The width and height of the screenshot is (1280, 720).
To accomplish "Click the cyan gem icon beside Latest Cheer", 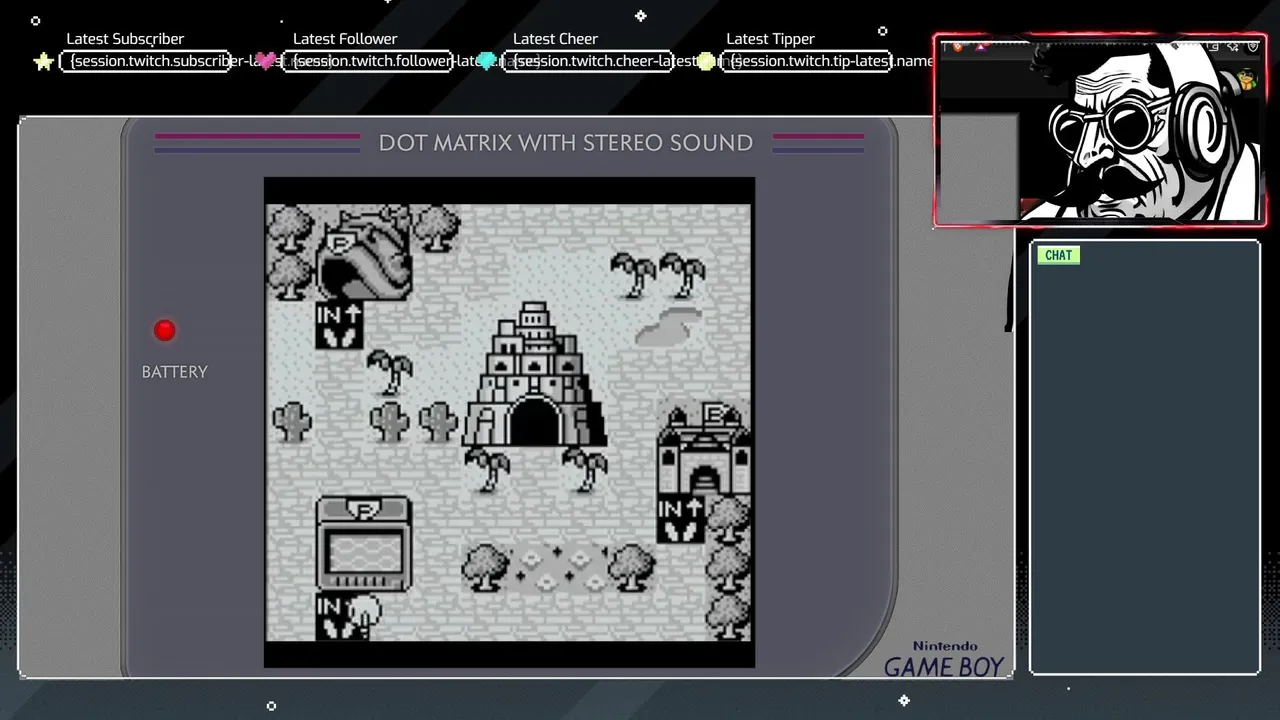I will pyautogui.click(x=487, y=62).
